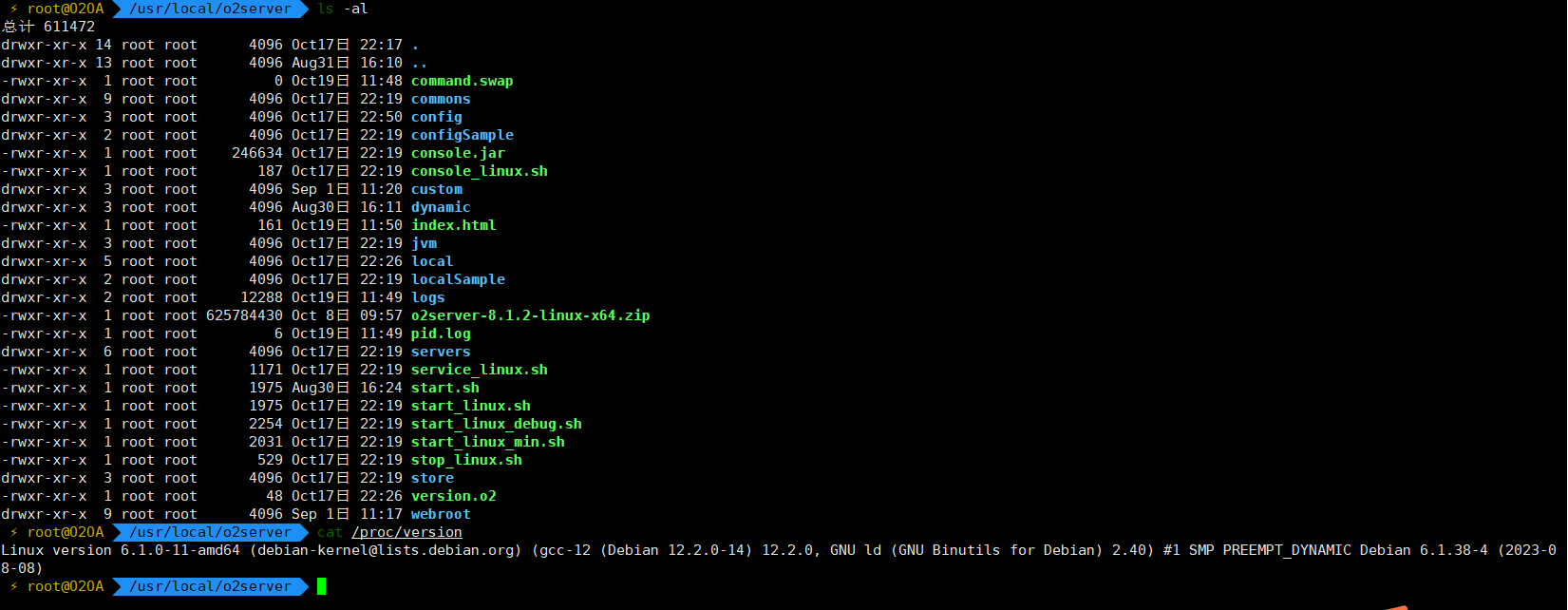
Task: Click the lightning bolt icon before the cat command
Action: (x=13, y=532)
